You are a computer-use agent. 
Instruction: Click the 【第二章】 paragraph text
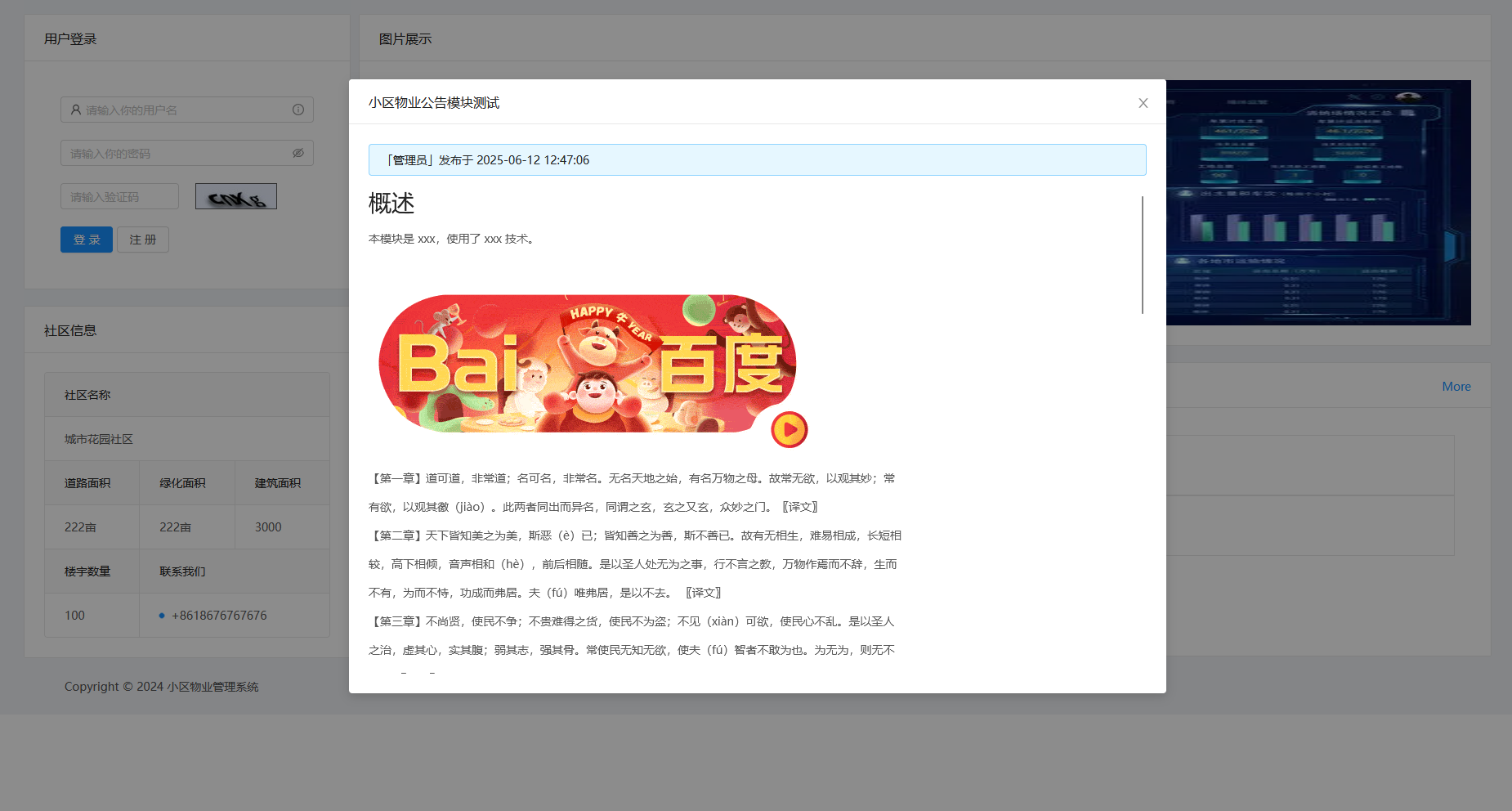pos(635,564)
